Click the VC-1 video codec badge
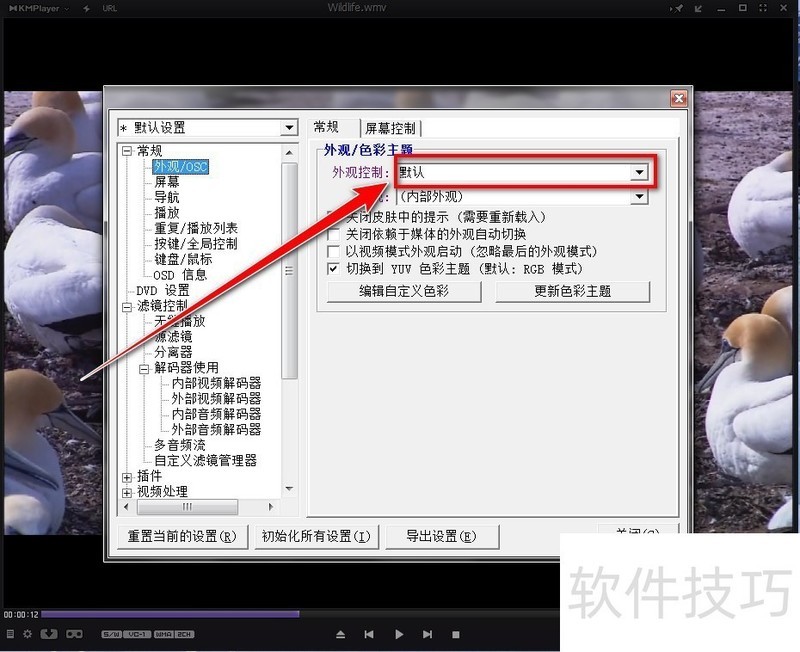The width and height of the screenshot is (800, 652). click(138, 633)
